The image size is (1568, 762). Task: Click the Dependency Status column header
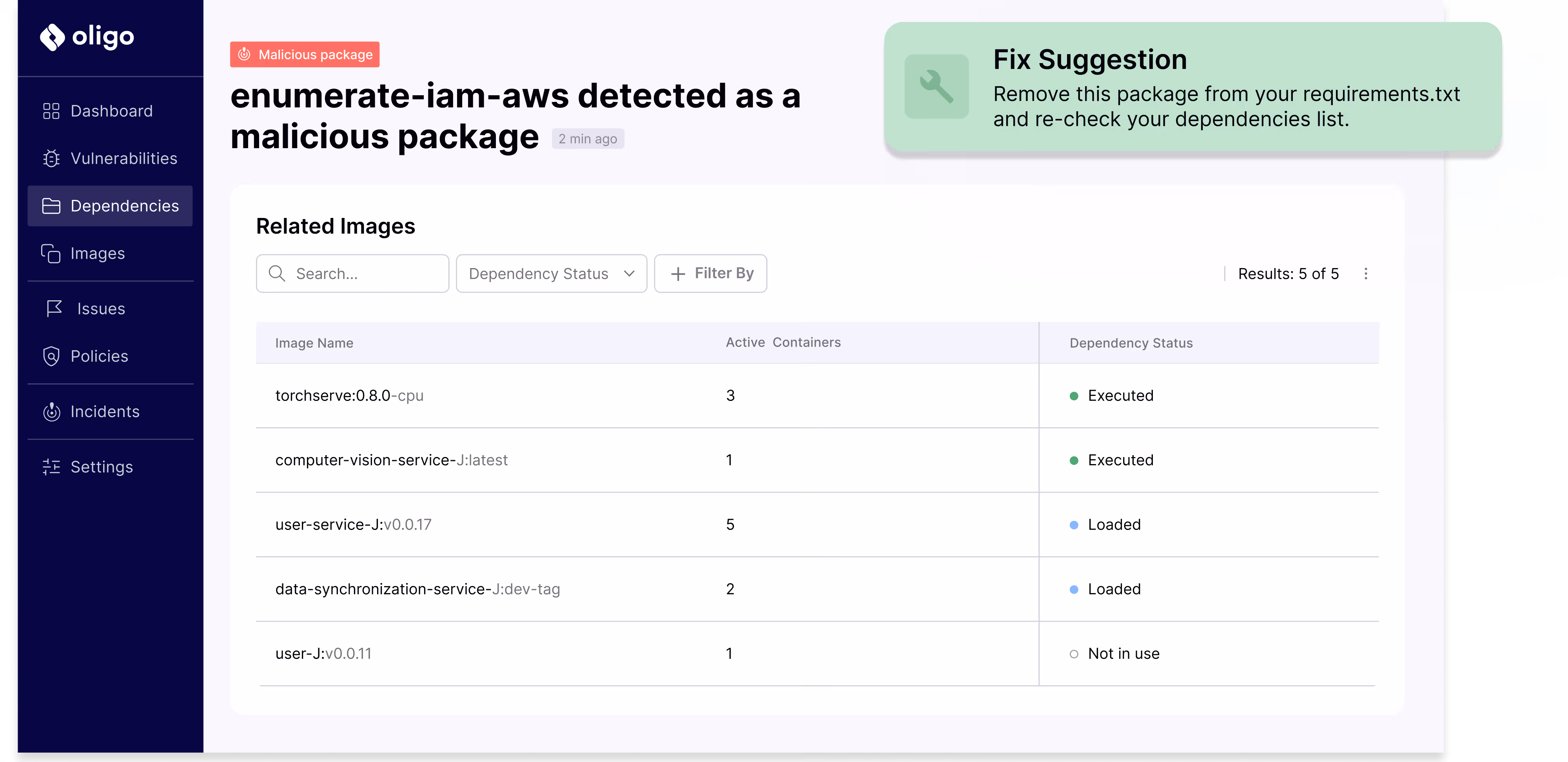coord(1131,343)
